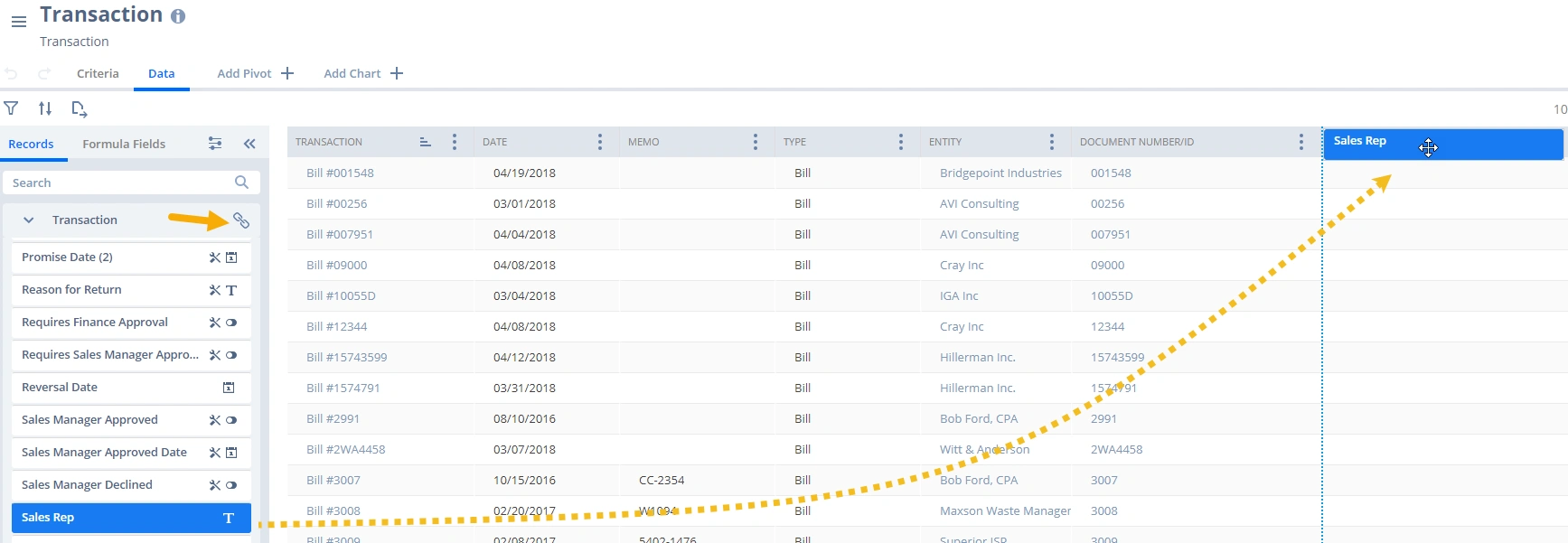Image resolution: width=1568 pixels, height=543 pixels.
Task: Open the sort arrows tool
Action: [x=45, y=108]
